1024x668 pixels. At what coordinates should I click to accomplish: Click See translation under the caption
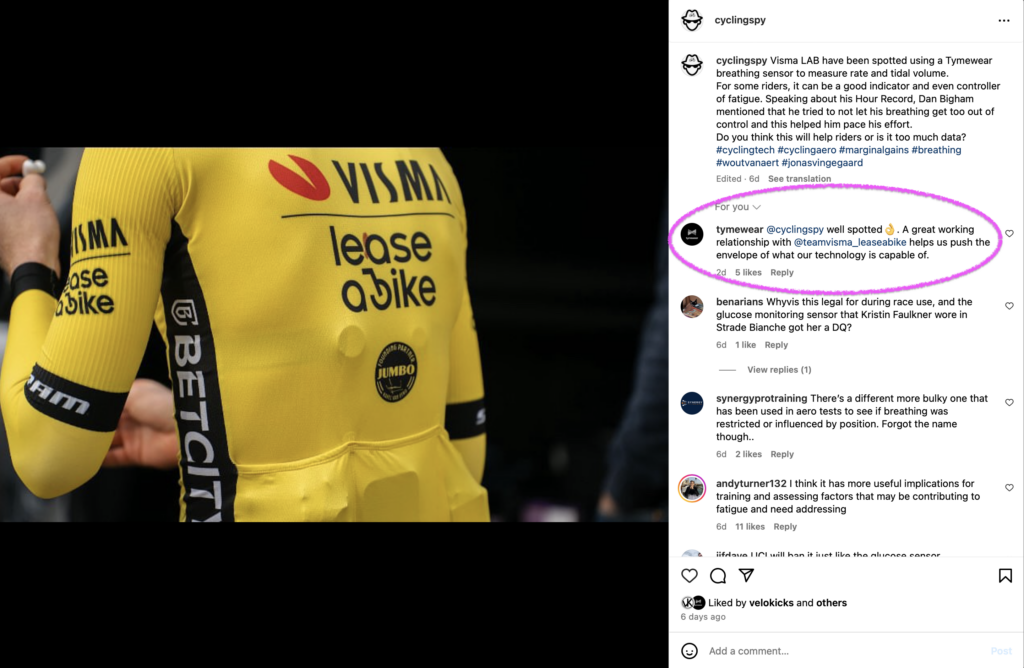(x=799, y=178)
